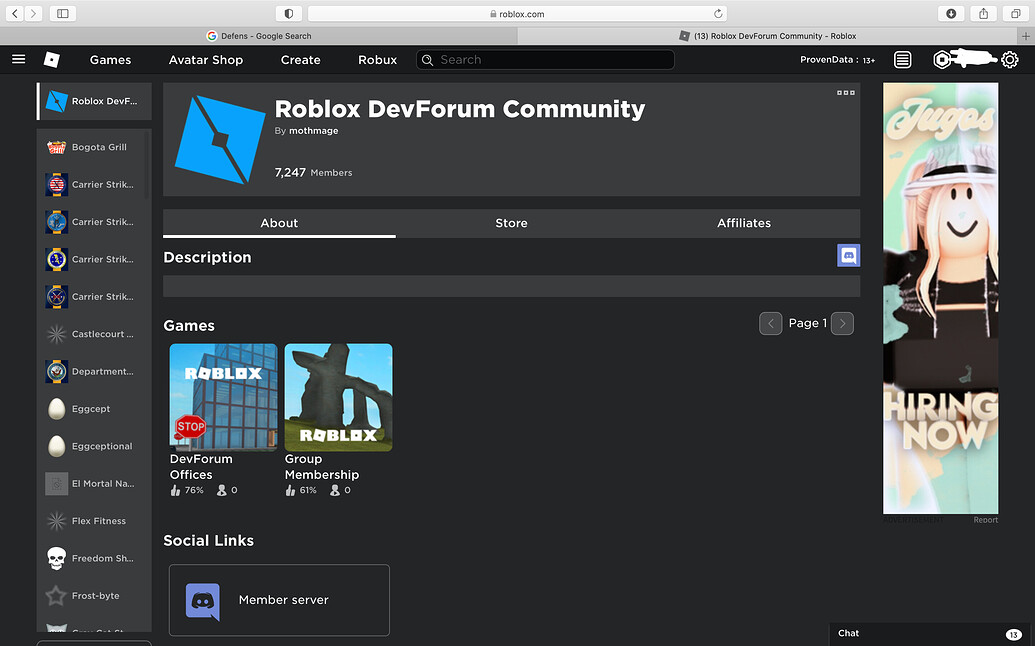Switch to the Store tab

(512, 223)
